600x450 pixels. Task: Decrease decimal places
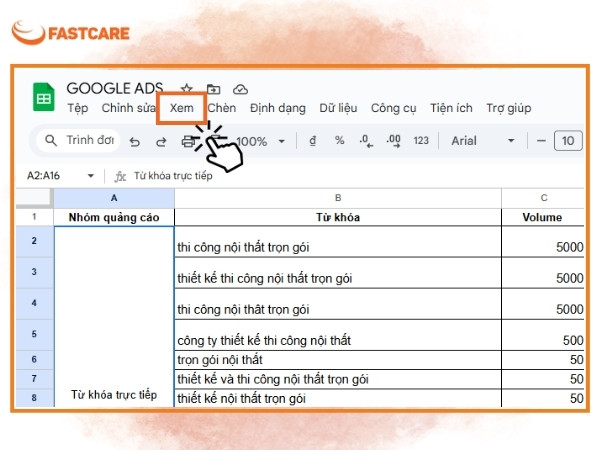pyautogui.click(x=366, y=141)
